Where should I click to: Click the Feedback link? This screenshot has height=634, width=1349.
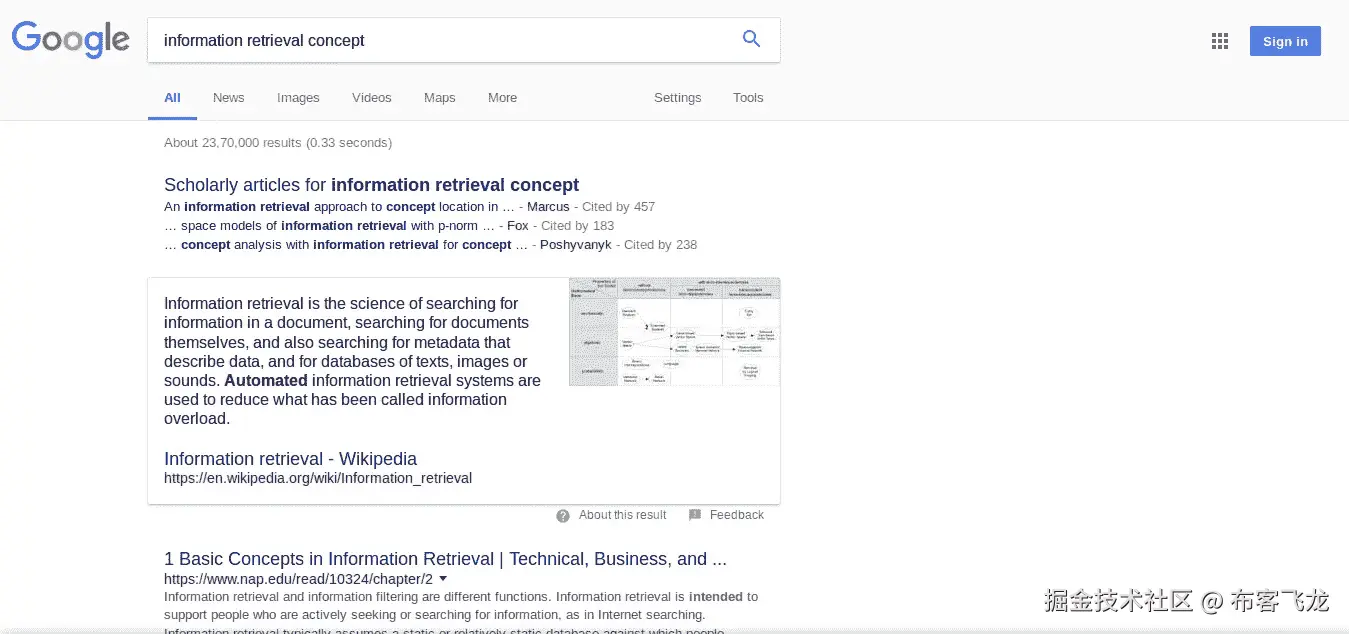point(736,515)
